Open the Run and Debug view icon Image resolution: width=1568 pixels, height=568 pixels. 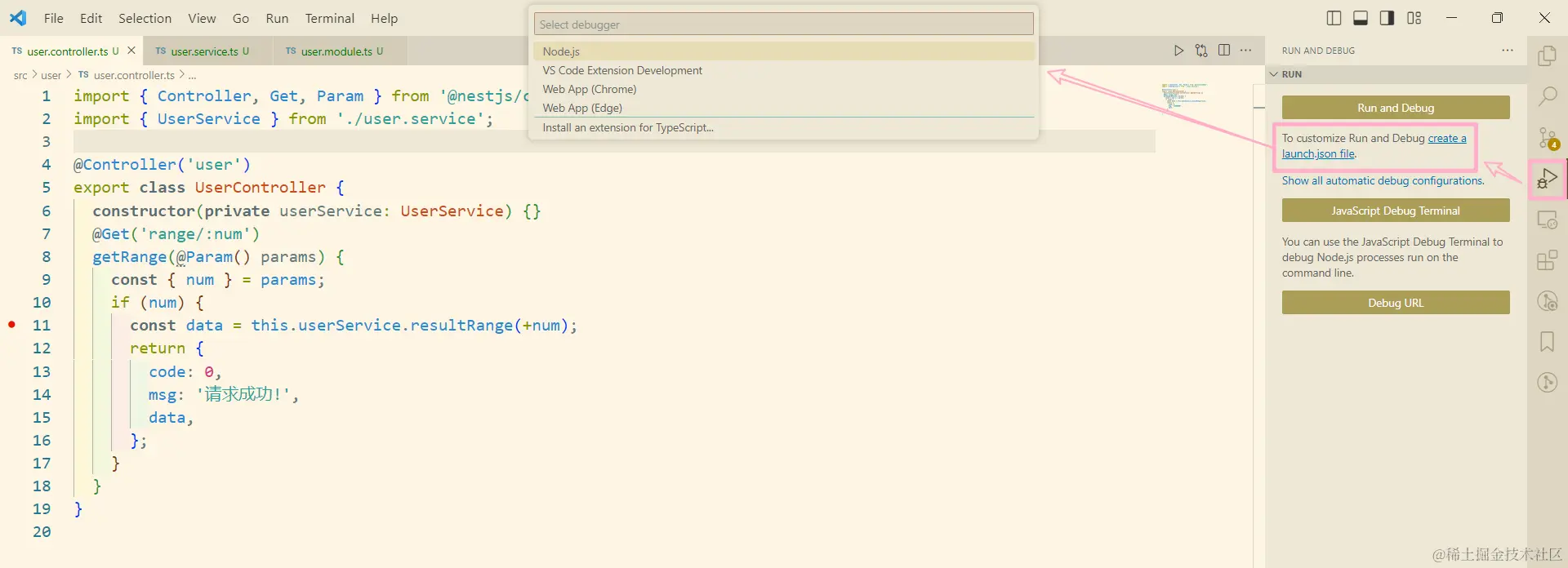1547,178
